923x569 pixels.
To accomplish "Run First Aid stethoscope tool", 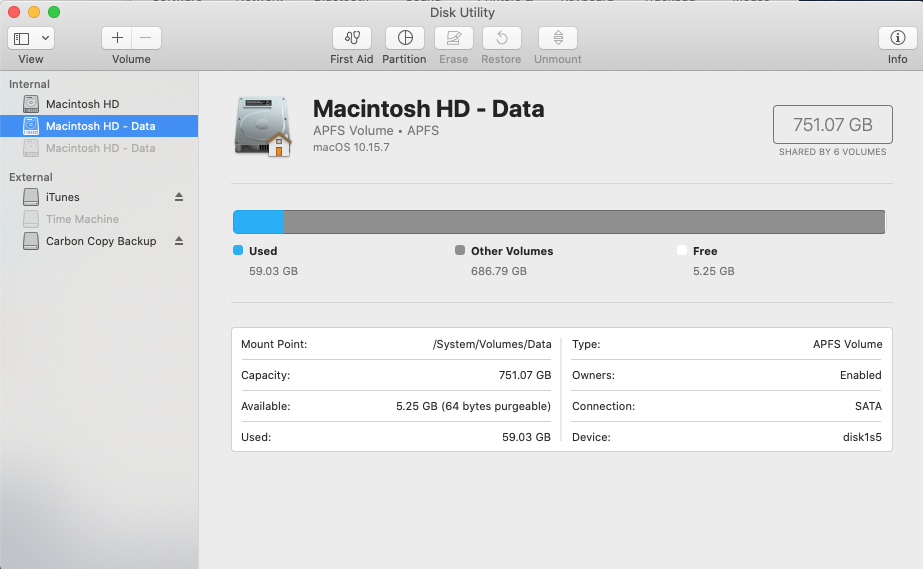I will (352, 38).
